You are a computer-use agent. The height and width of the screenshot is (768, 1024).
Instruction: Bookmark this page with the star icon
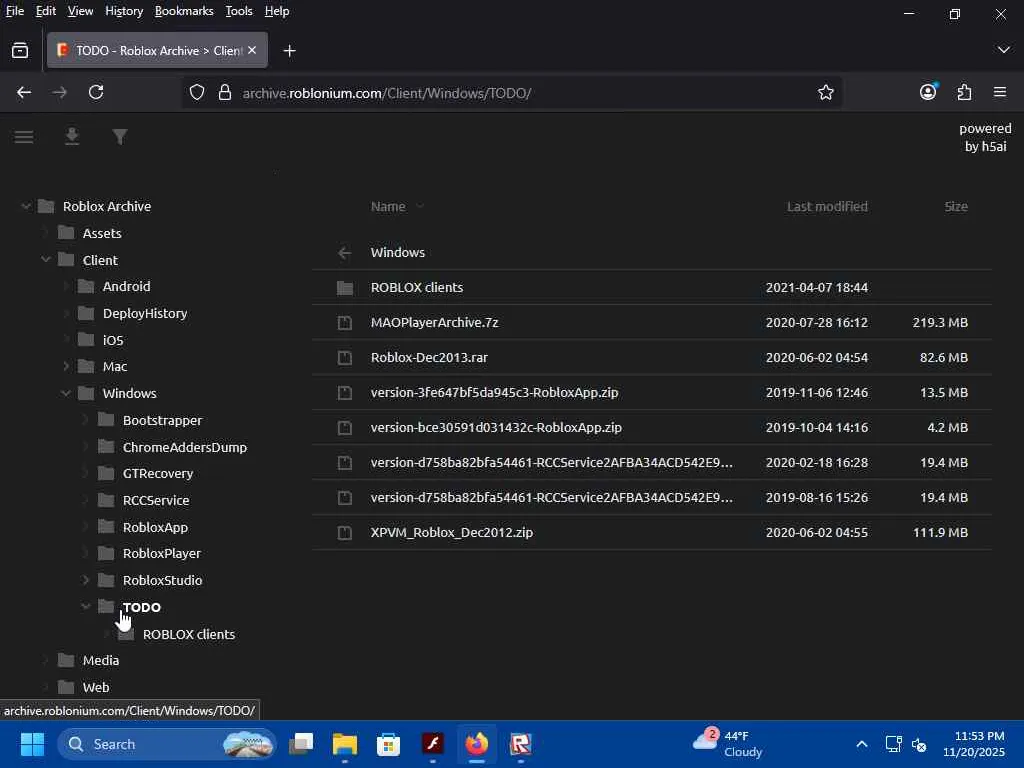pos(825,92)
